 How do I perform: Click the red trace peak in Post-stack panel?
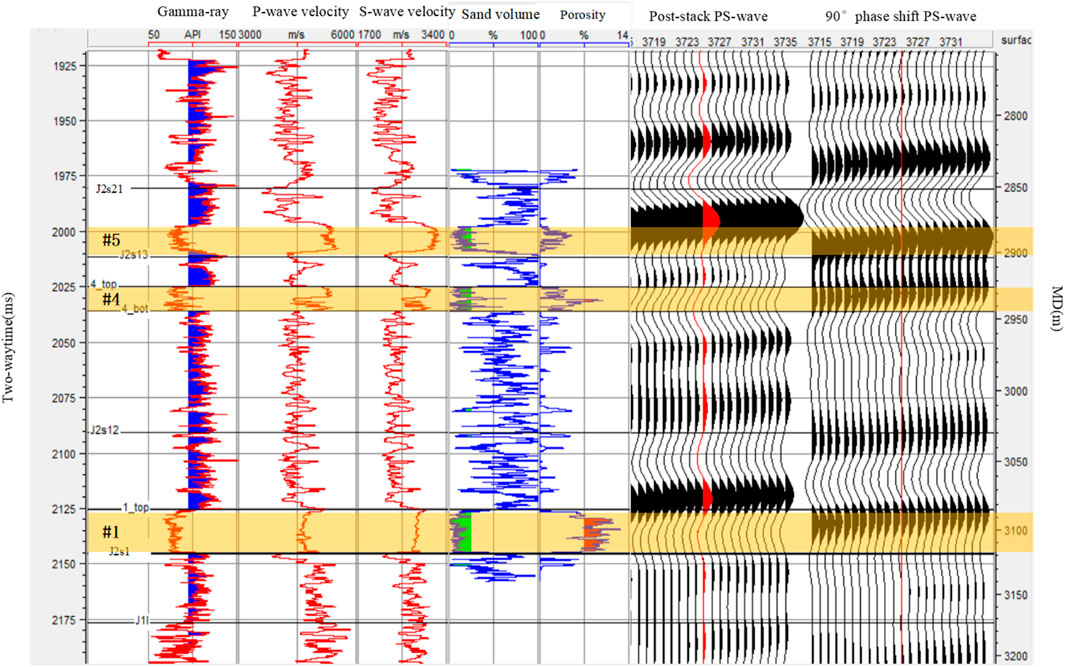click(709, 219)
